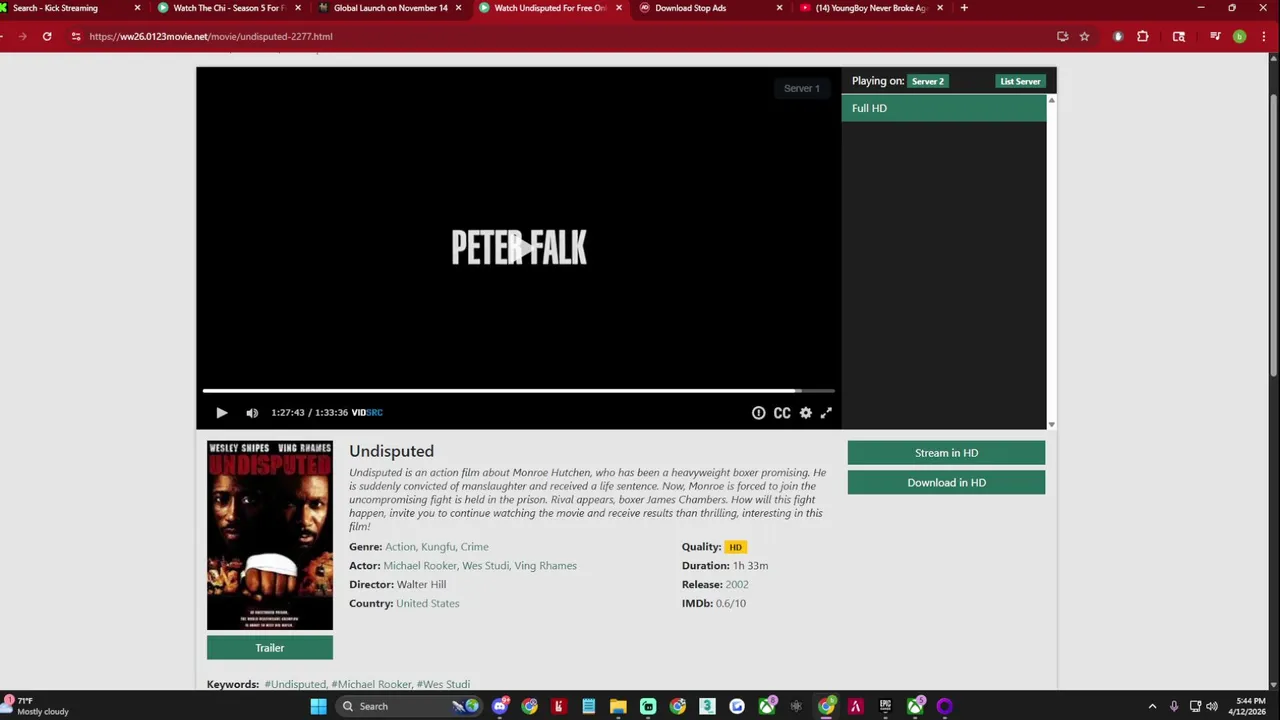Select the Full HD server entry

pyautogui.click(x=944, y=108)
